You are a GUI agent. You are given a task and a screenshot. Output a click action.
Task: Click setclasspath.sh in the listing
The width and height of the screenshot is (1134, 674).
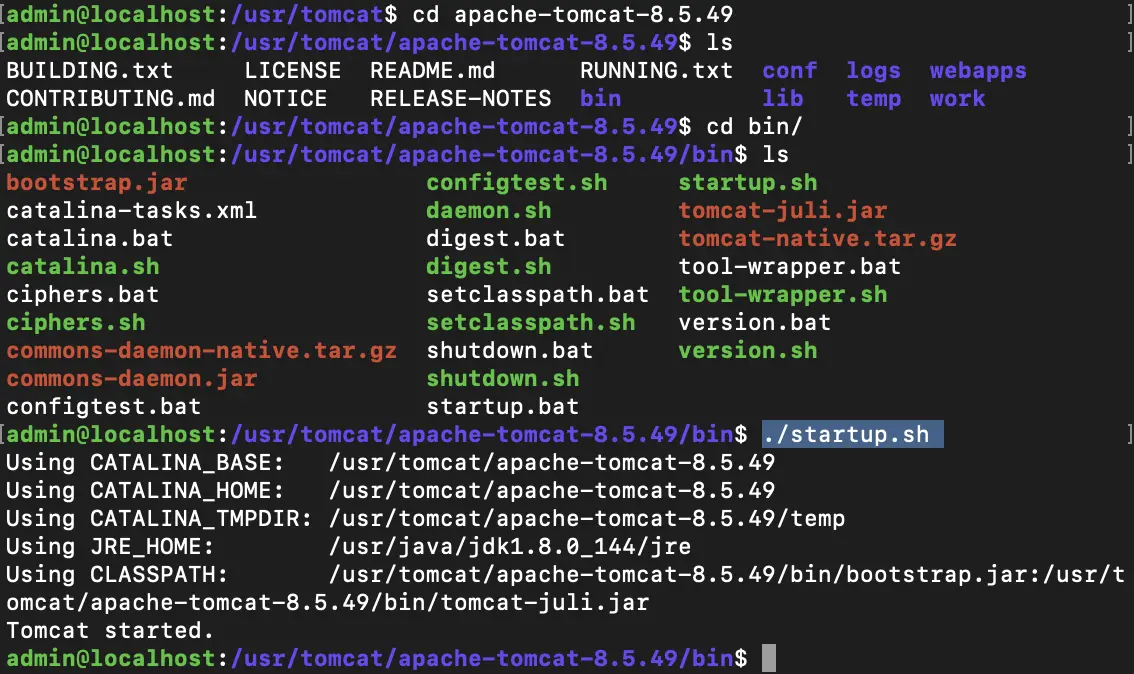pos(531,323)
